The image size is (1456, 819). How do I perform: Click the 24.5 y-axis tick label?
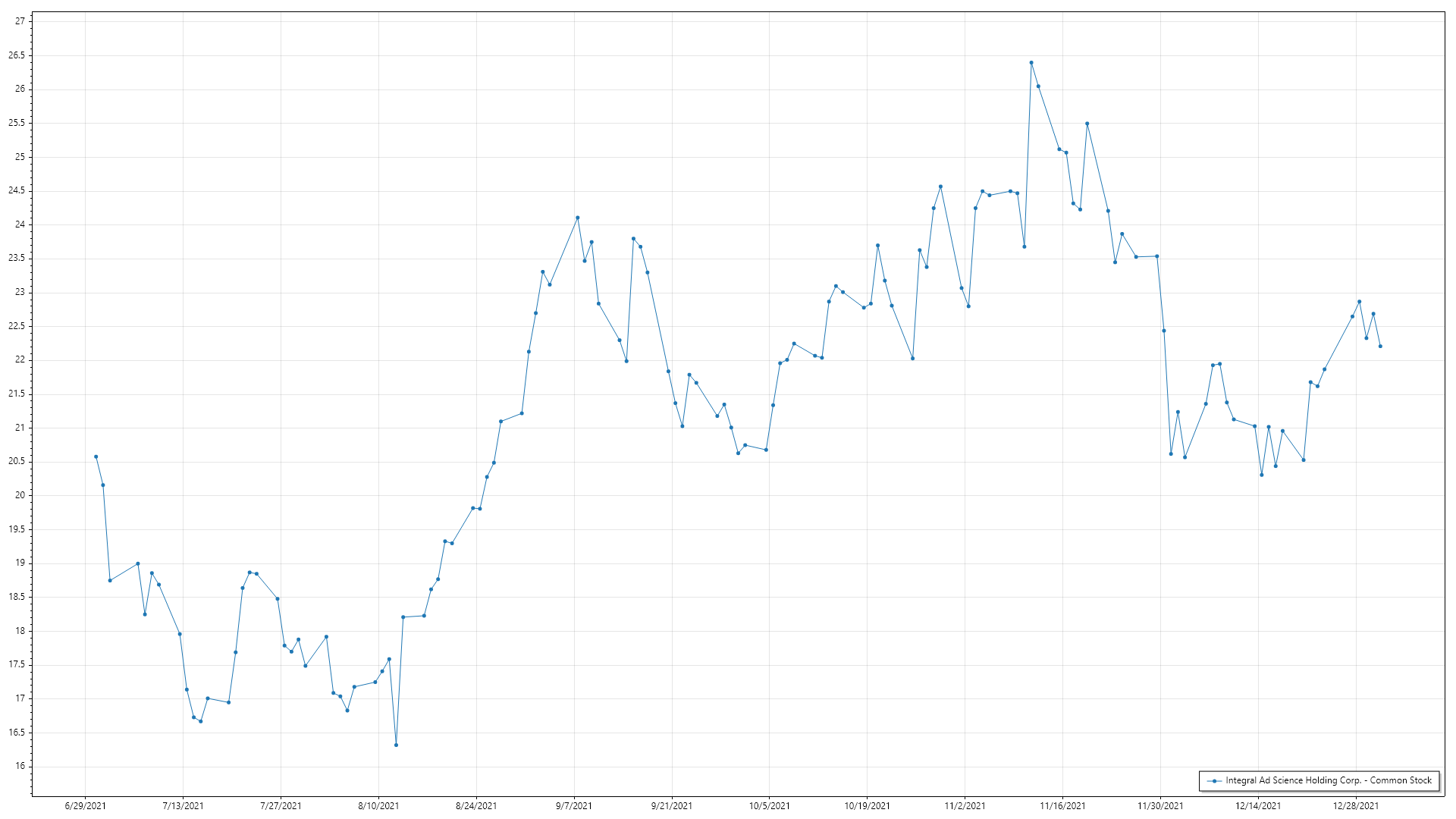point(17,190)
